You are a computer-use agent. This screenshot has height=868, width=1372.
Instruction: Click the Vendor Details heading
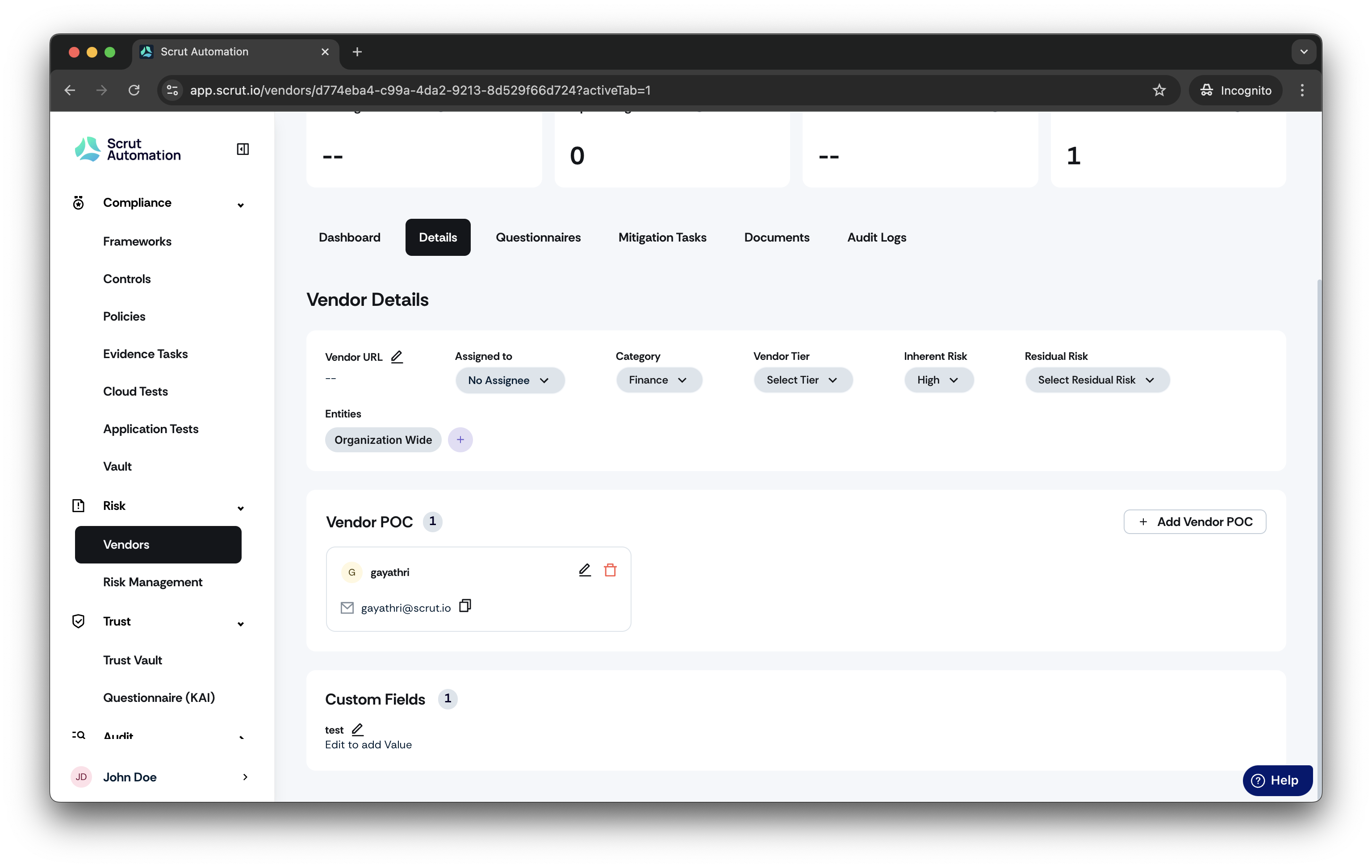click(x=368, y=300)
